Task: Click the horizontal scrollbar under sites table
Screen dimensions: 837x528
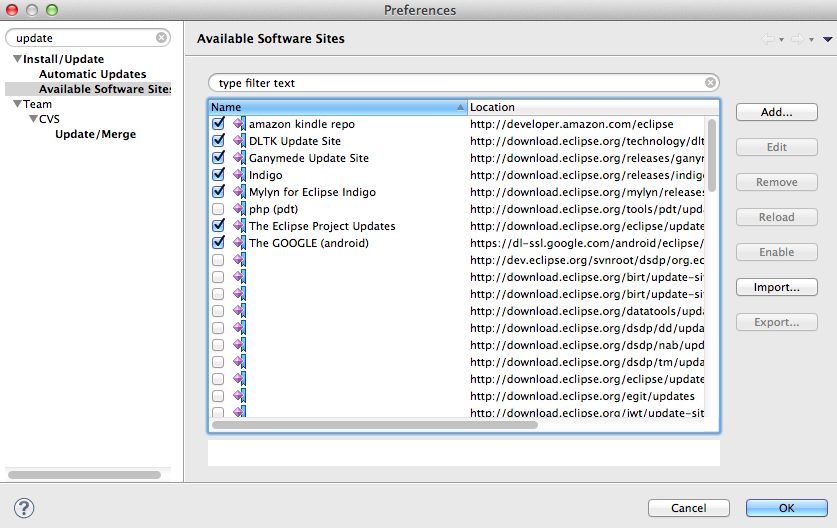Action: coord(375,425)
